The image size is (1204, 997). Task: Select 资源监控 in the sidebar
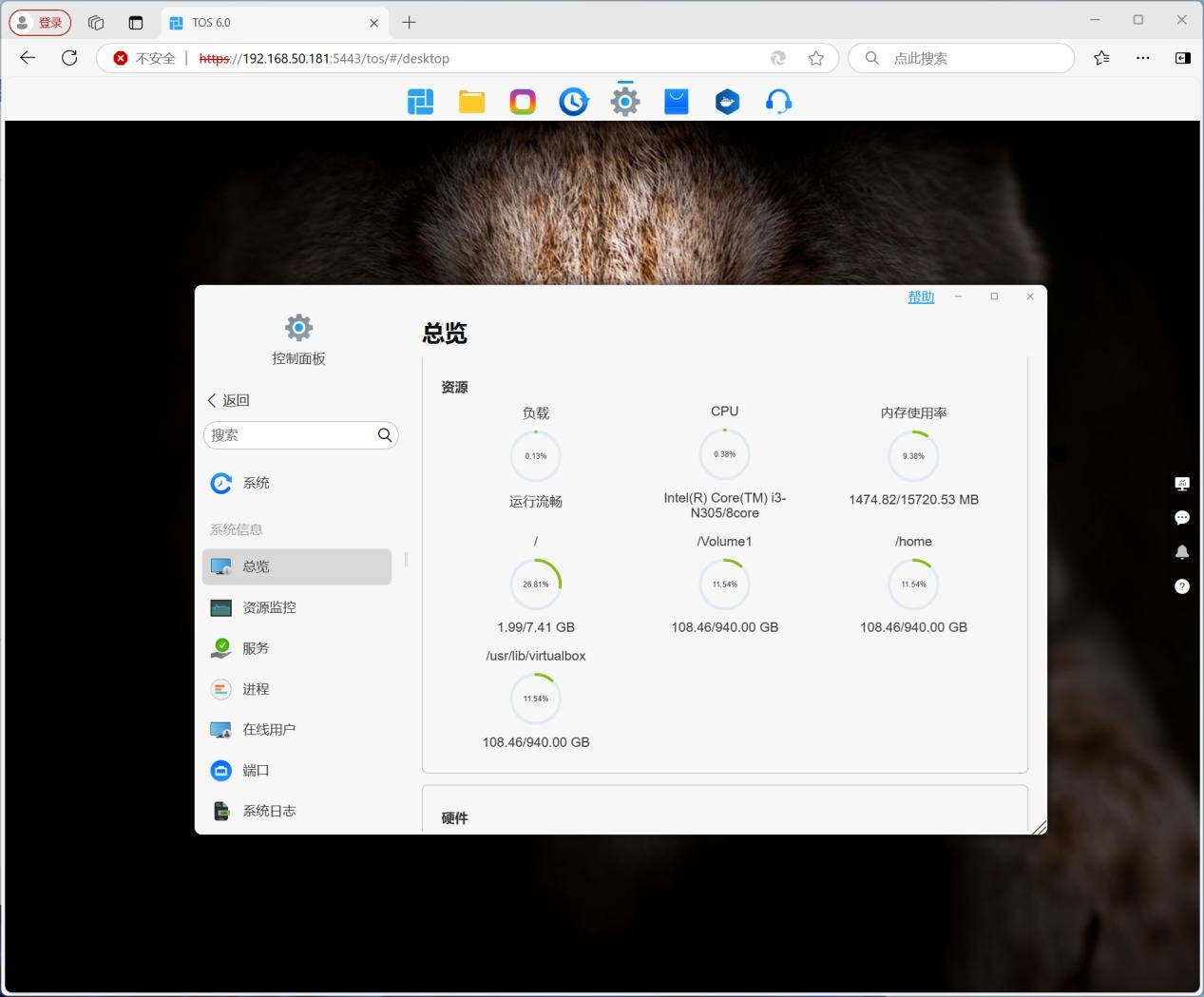(x=269, y=607)
